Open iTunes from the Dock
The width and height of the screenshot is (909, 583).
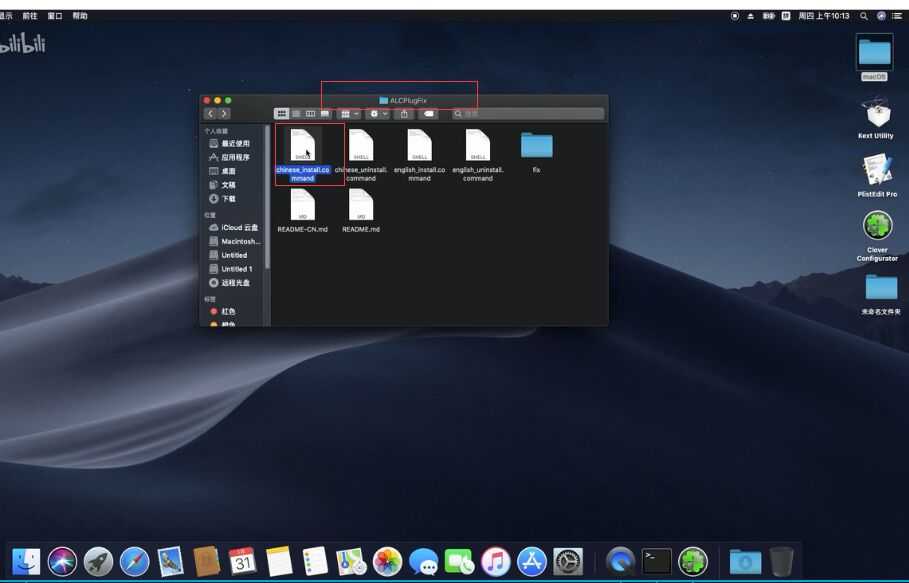pyautogui.click(x=496, y=561)
